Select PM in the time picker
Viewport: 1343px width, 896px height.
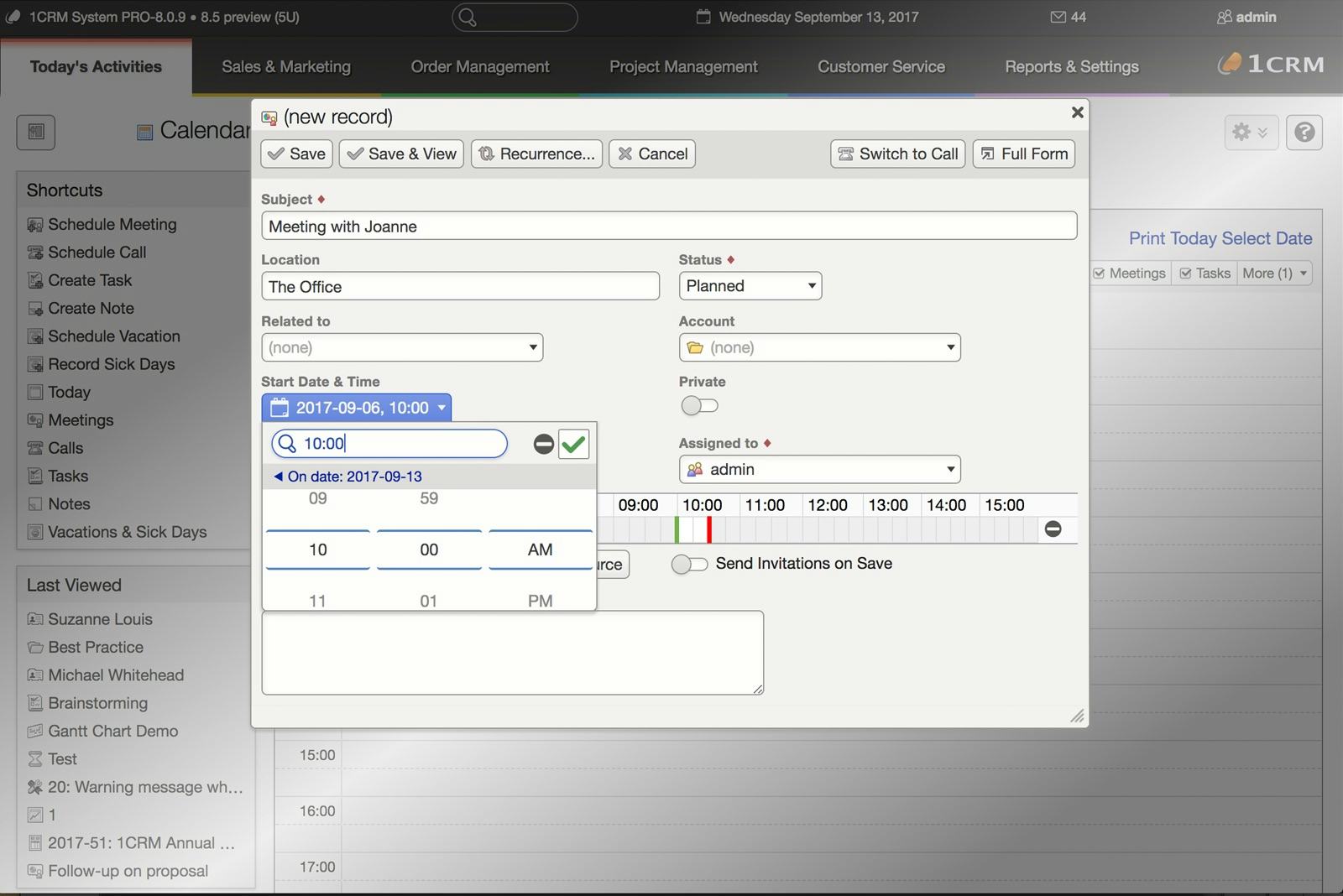pyautogui.click(x=541, y=601)
